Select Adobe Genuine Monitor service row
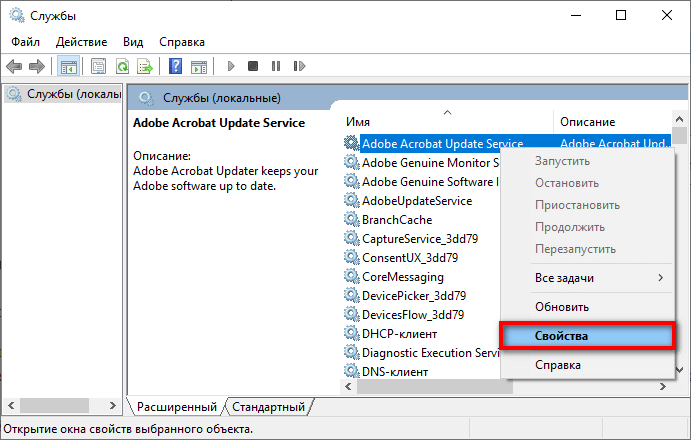Screen dimensions: 691x440 (422, 163)
